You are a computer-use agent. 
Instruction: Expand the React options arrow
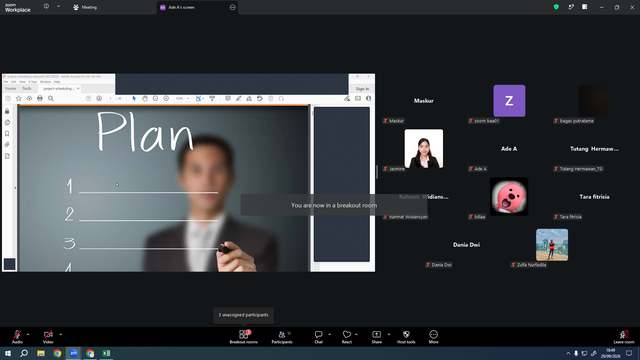click(356, 334)
